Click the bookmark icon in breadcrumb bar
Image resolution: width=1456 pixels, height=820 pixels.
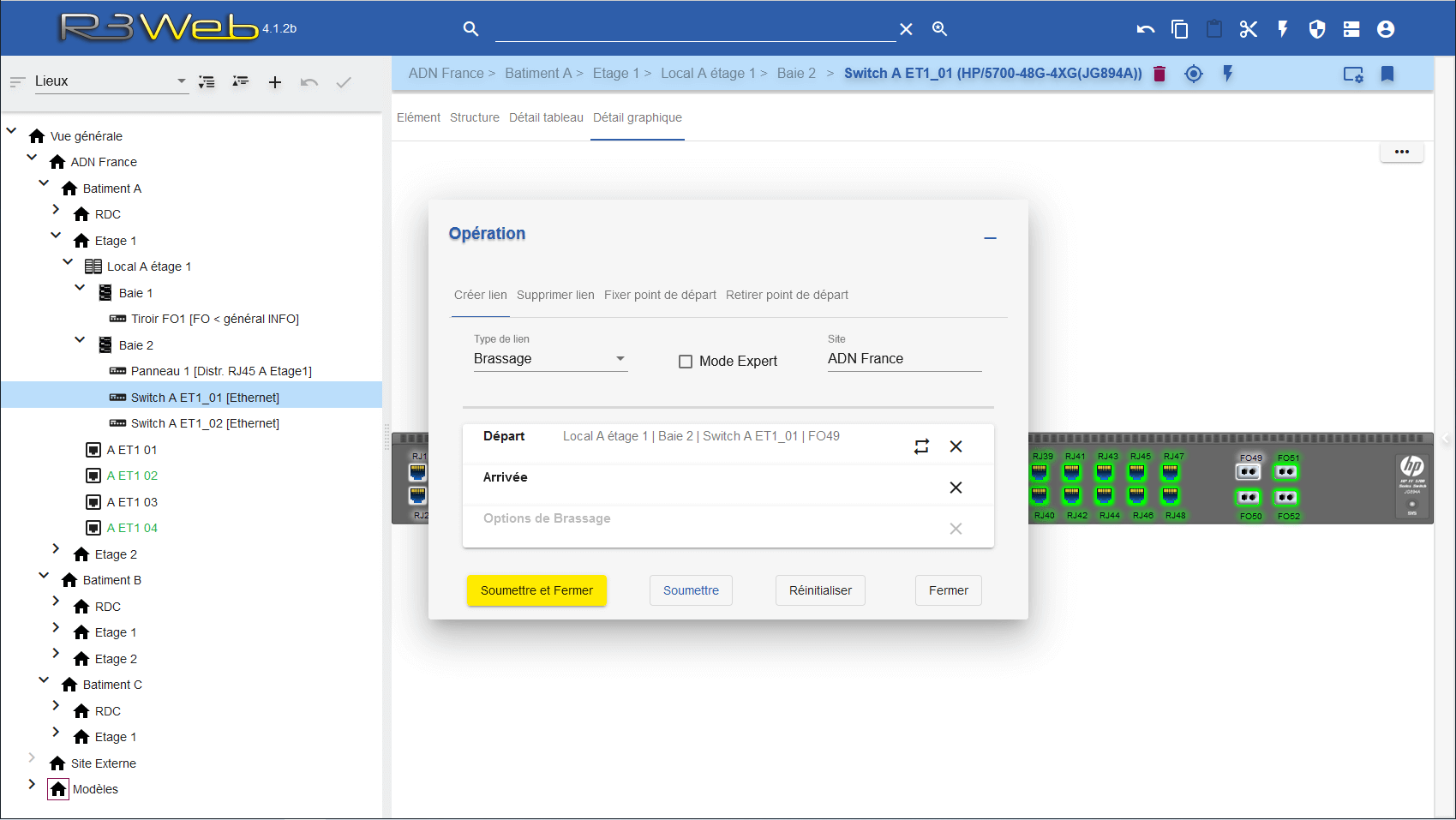tap(1387, 74)
